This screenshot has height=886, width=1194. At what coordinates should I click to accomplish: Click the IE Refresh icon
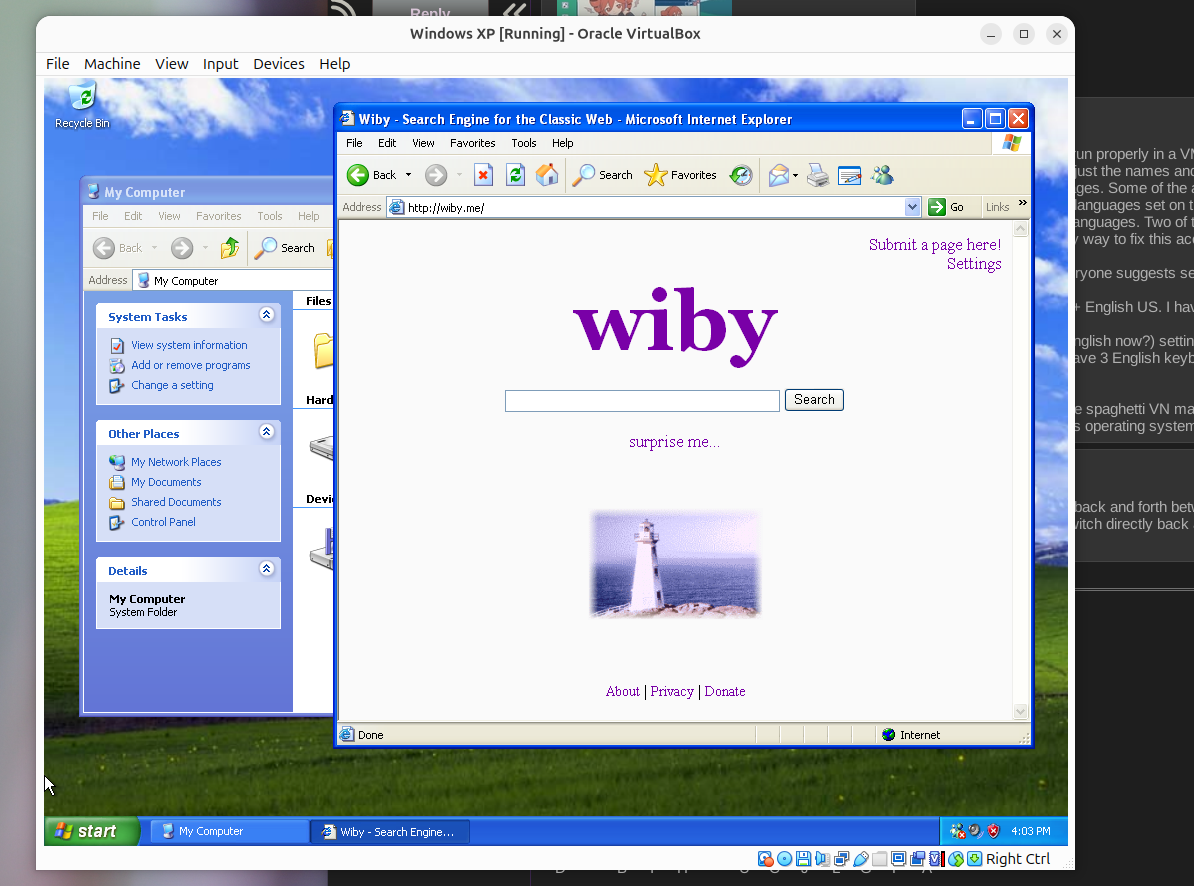click(x=515, y=175)
